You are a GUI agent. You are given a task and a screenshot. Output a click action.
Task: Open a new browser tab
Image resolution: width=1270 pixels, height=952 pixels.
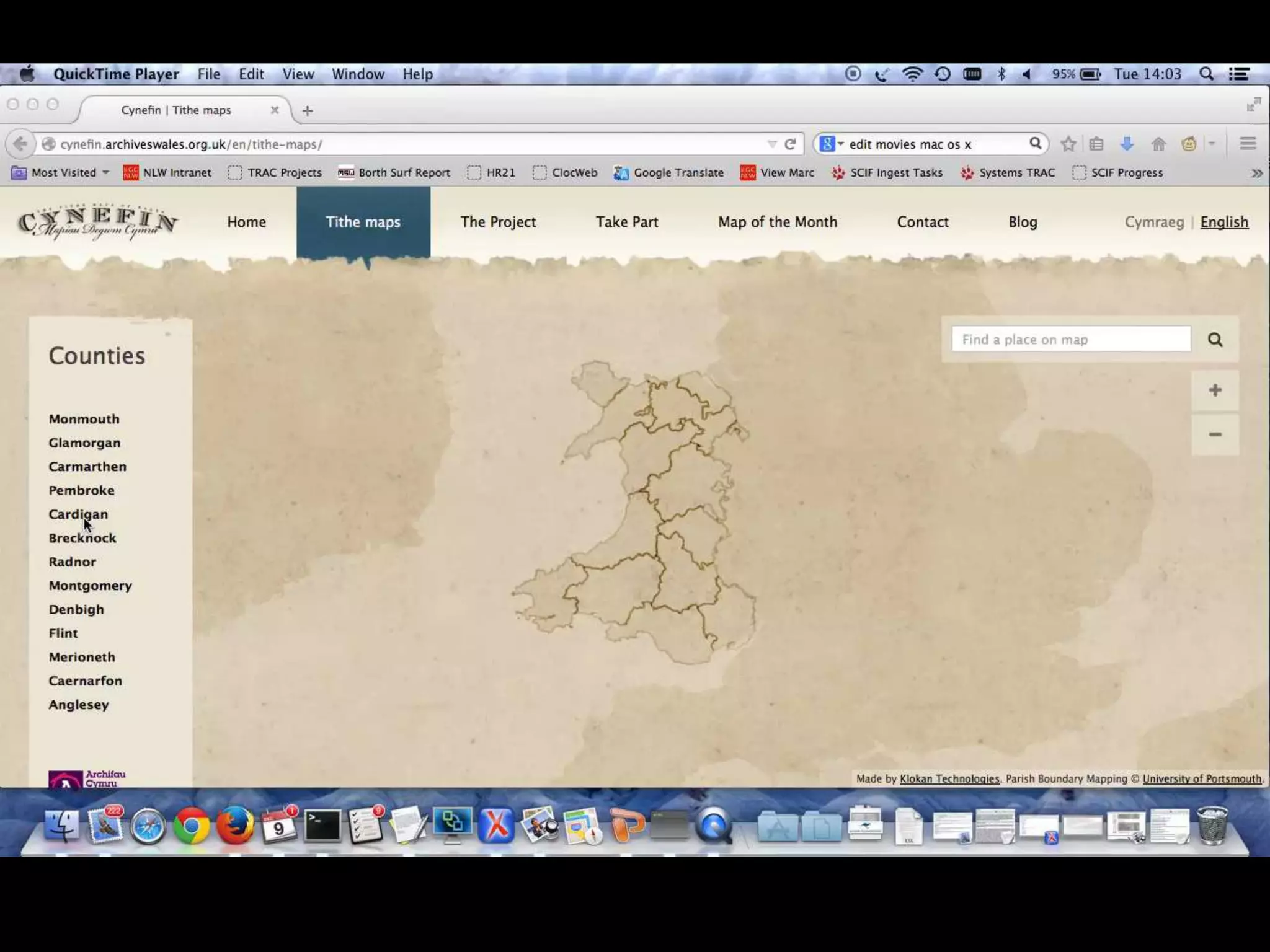click(x=308, y=111)
